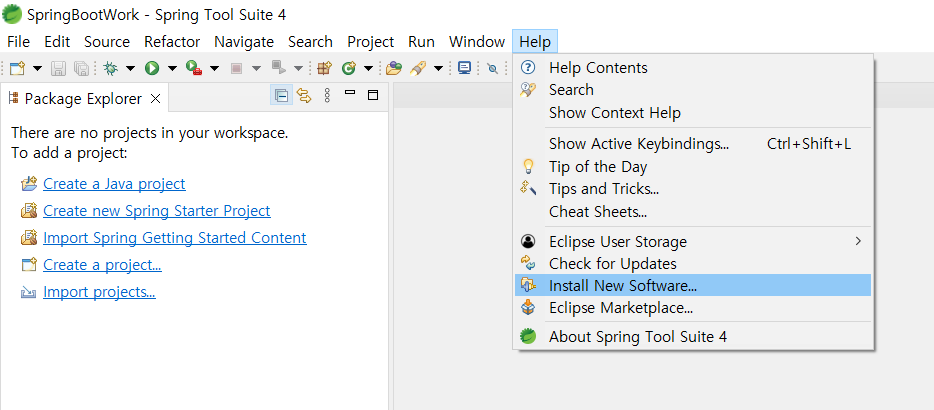This screenshot has width=934, height=410.
Task: Open the Run menu
Action: pyautogui.click(x=421, y=42)
